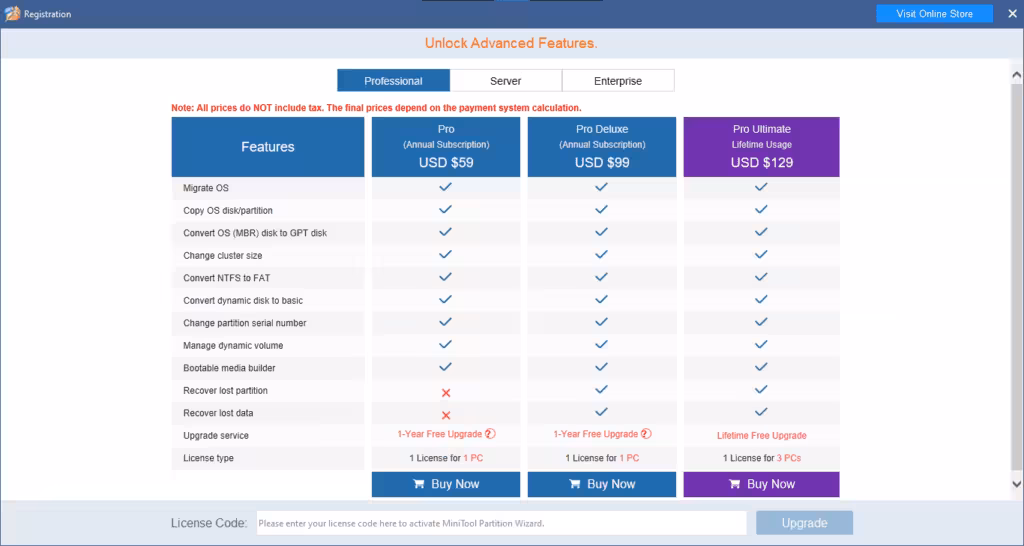Click Pro checkmark for Copy OS disk/partition
1024x546 pixels.
tap(445, 210)
